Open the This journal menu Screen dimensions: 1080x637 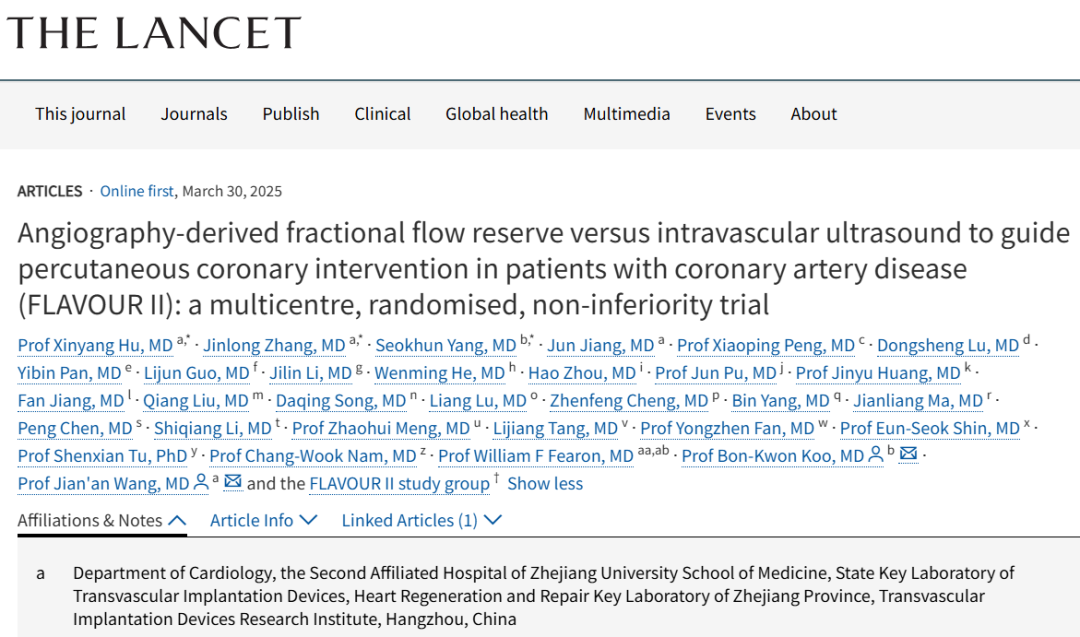(x=81, y=114)
